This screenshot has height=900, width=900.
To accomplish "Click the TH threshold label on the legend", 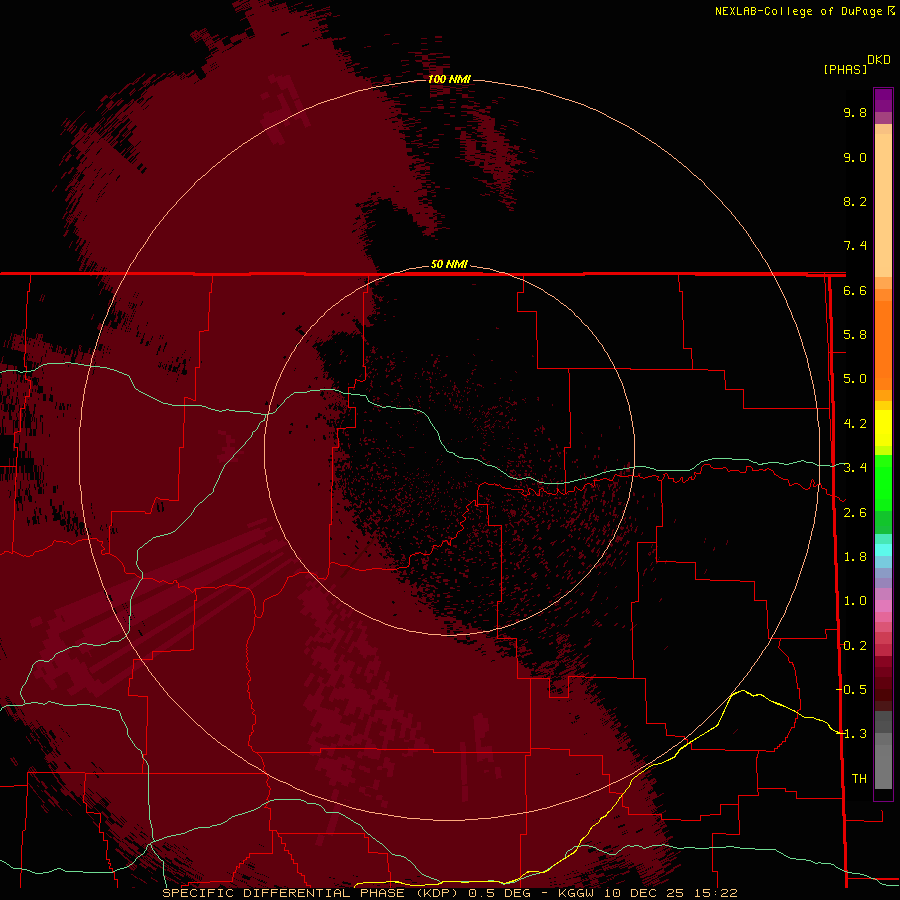I will (x=859, y=779).
